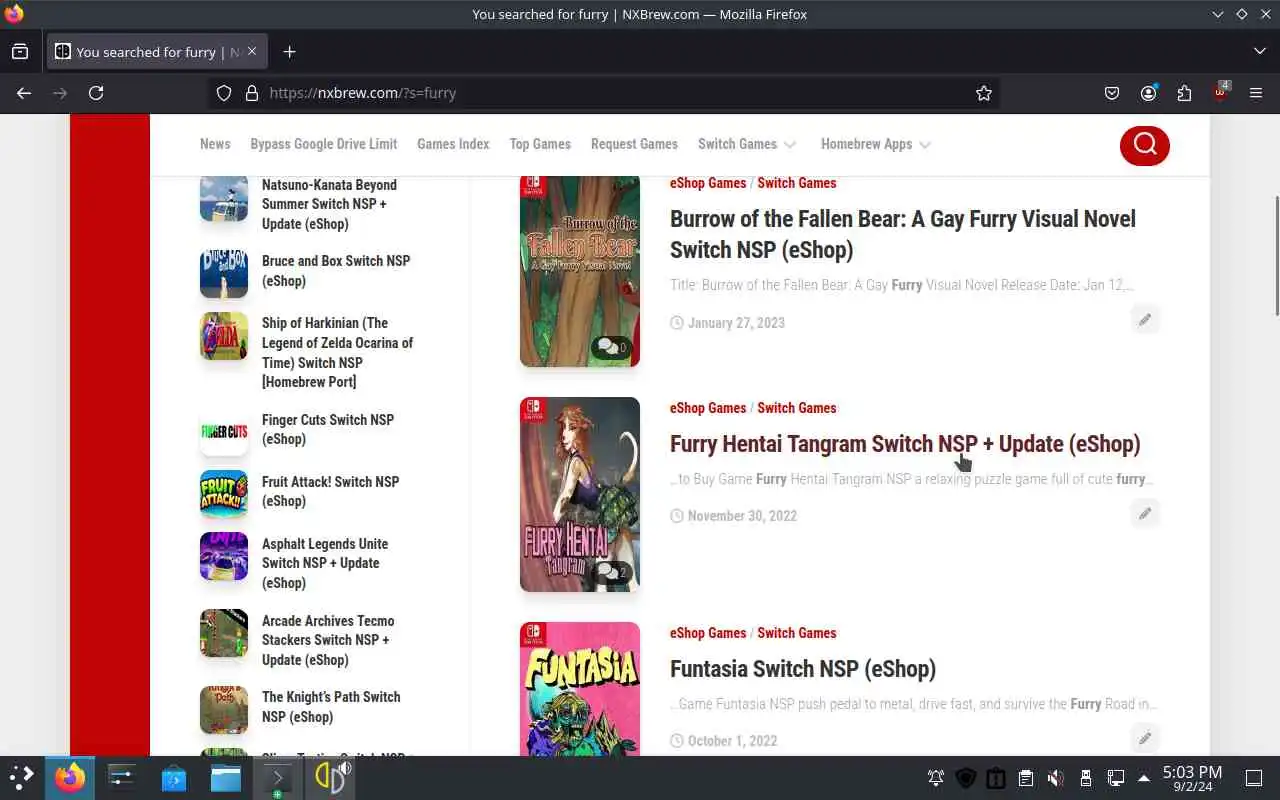Click eShop Games category above Funtasia

point(708,633)
